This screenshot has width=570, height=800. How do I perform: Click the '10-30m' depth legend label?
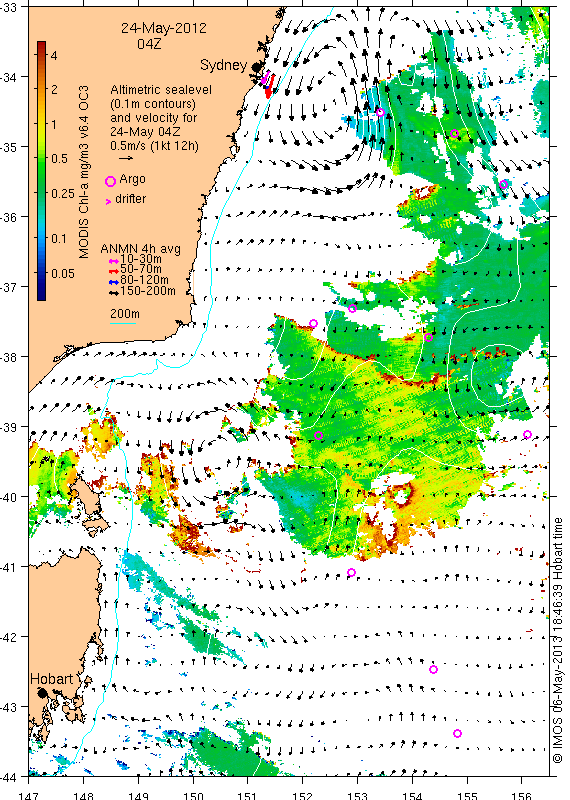coord(141,260)
